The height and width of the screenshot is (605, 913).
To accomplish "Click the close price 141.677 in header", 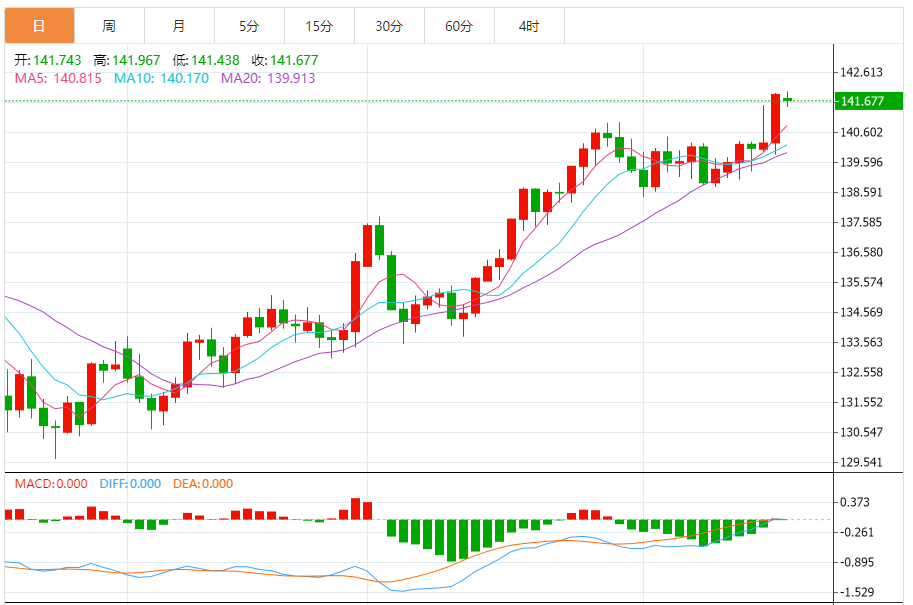I will (x=294, y=60).
